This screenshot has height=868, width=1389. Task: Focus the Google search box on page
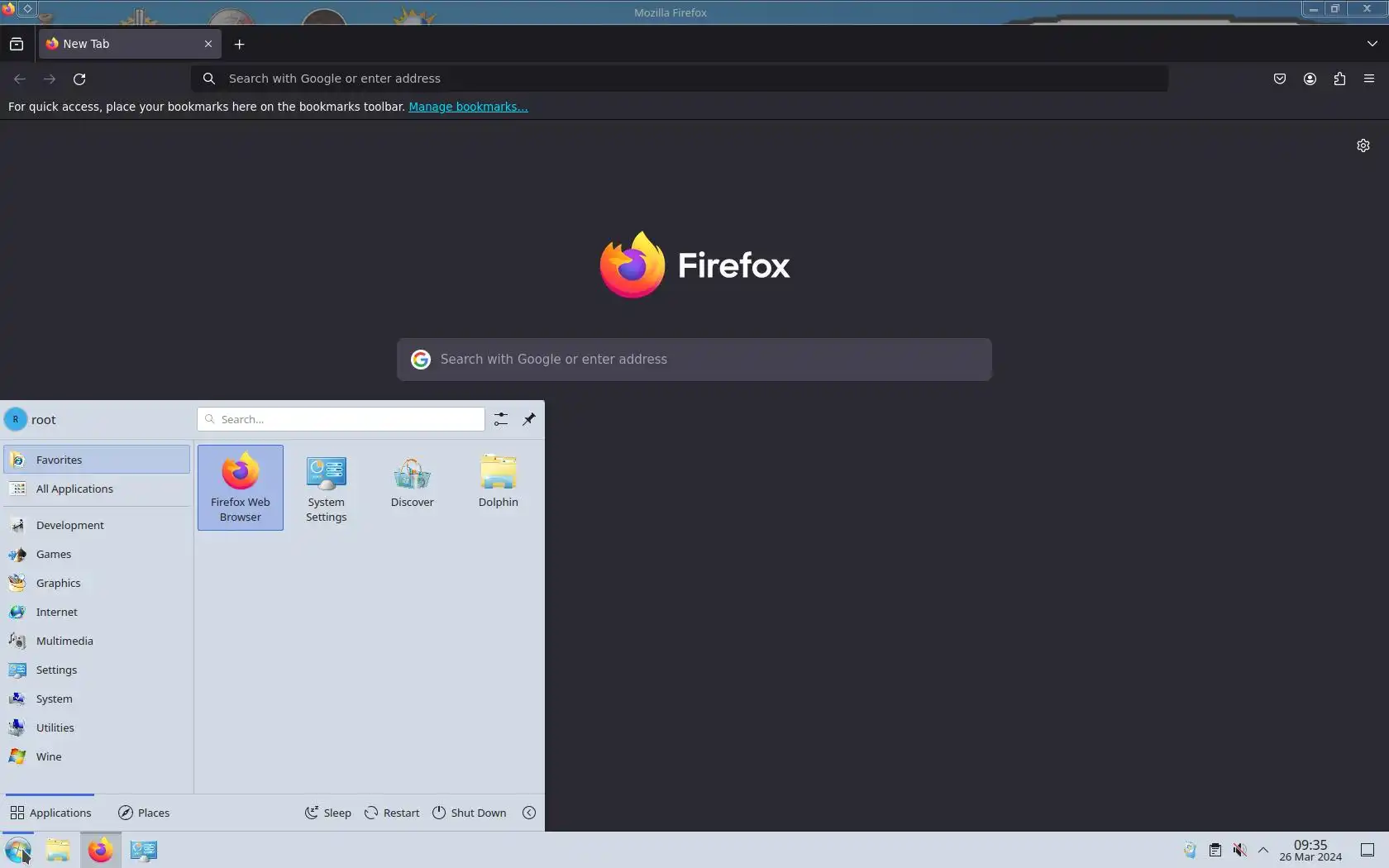coord(694,360)
